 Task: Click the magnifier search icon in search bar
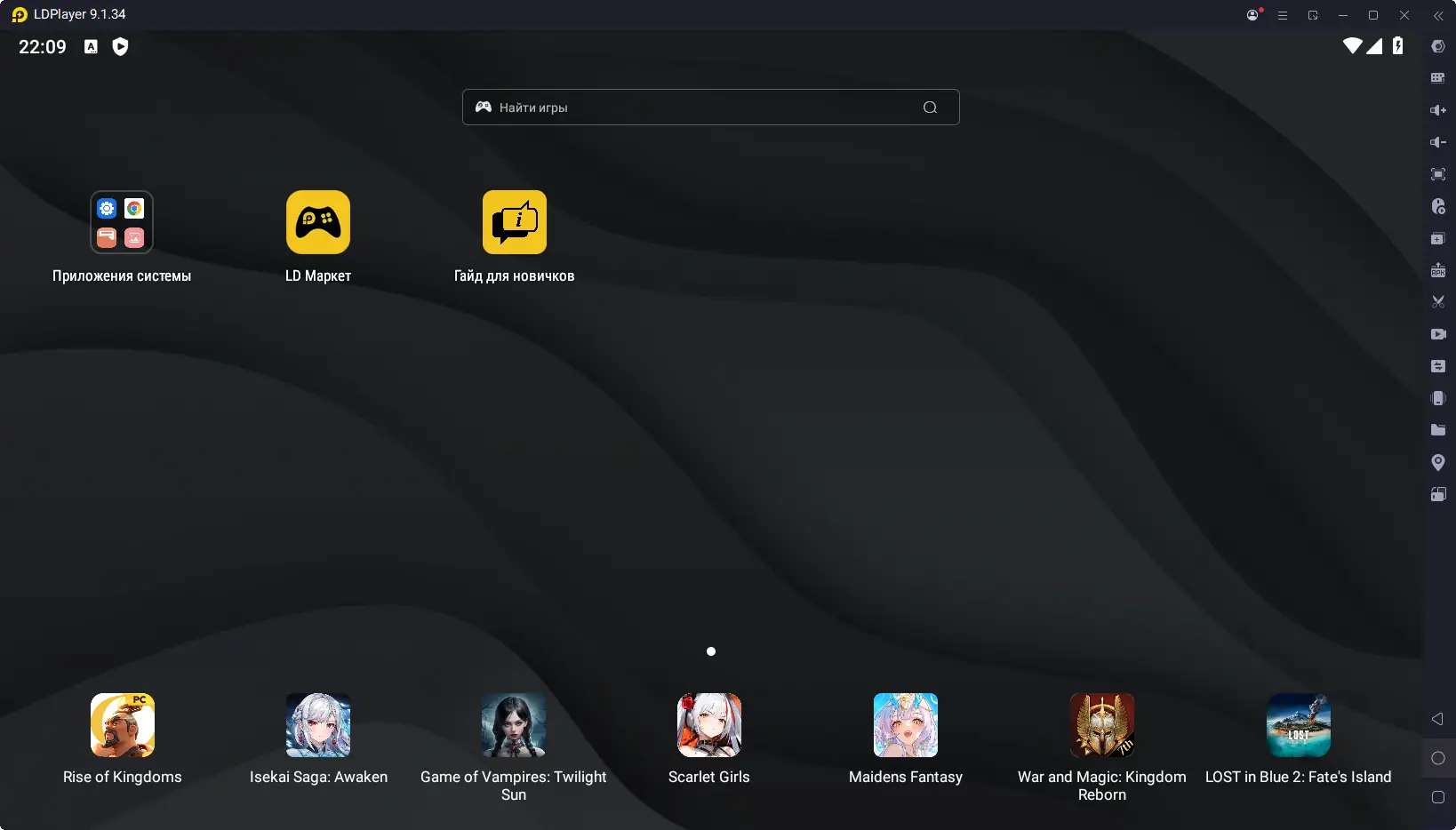pyautogui.click(x=930, y=108)
